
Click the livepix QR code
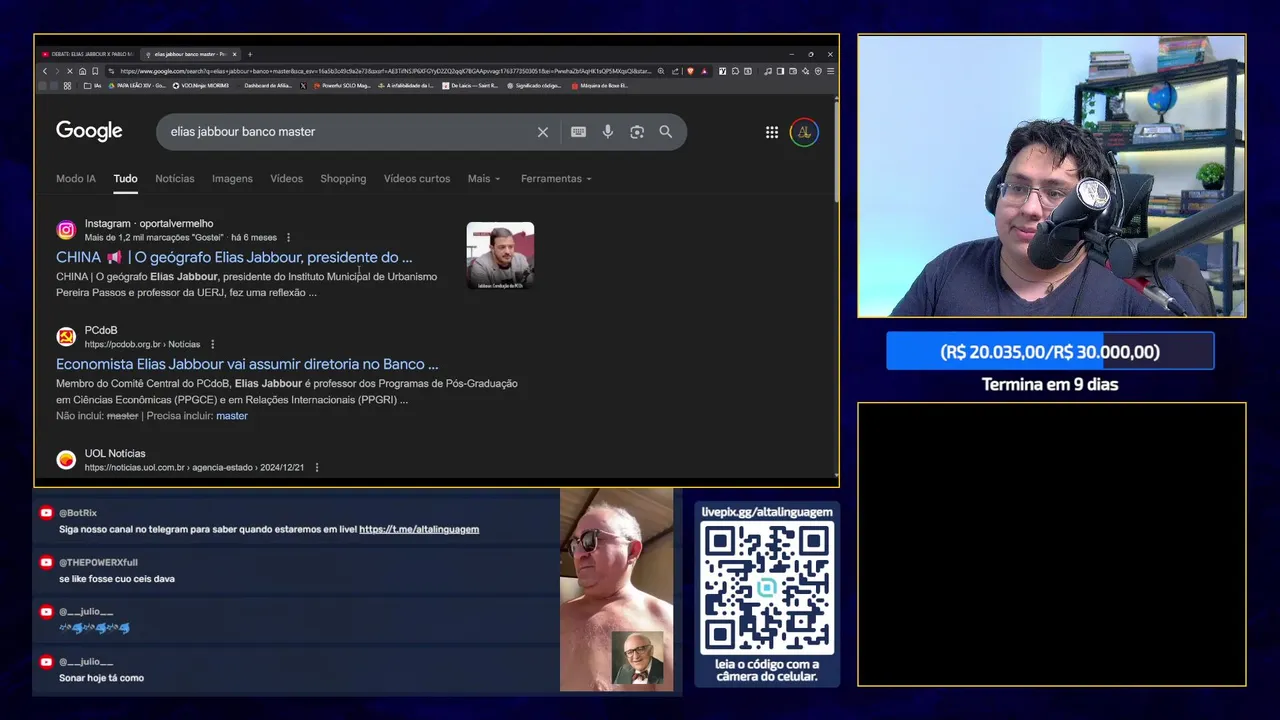(x=767, y=589)
